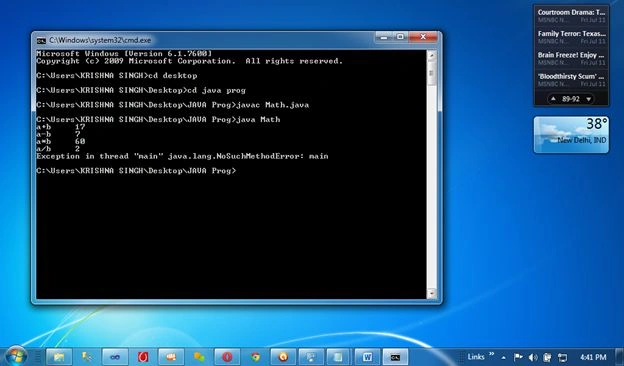
Task: Close the cmd.exe window
Action: pyautogui.click(x=423, y=37)
